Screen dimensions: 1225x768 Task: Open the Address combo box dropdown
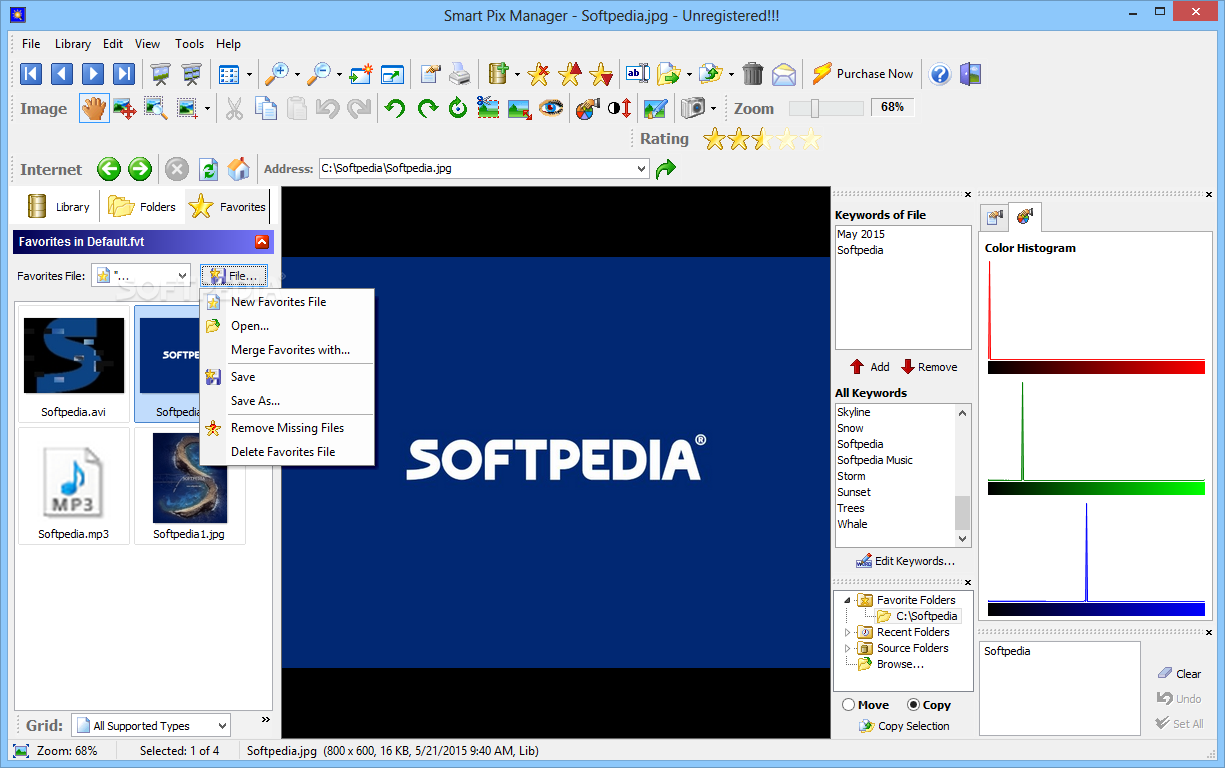641,169
